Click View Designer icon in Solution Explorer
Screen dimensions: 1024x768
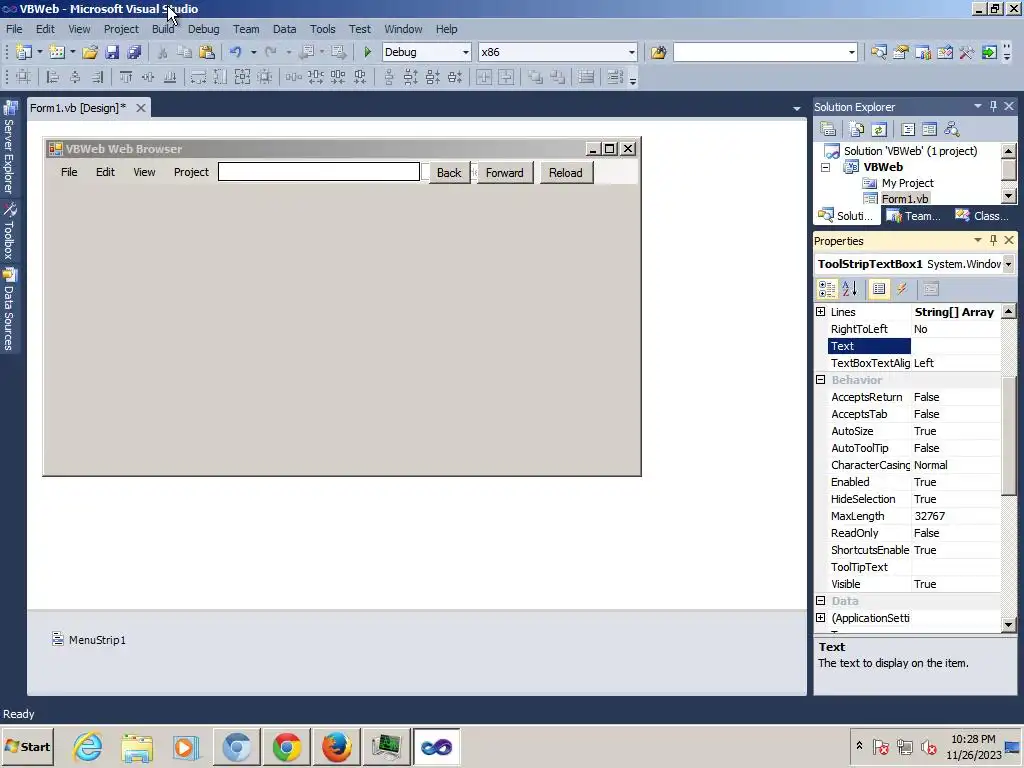point(929,129)
